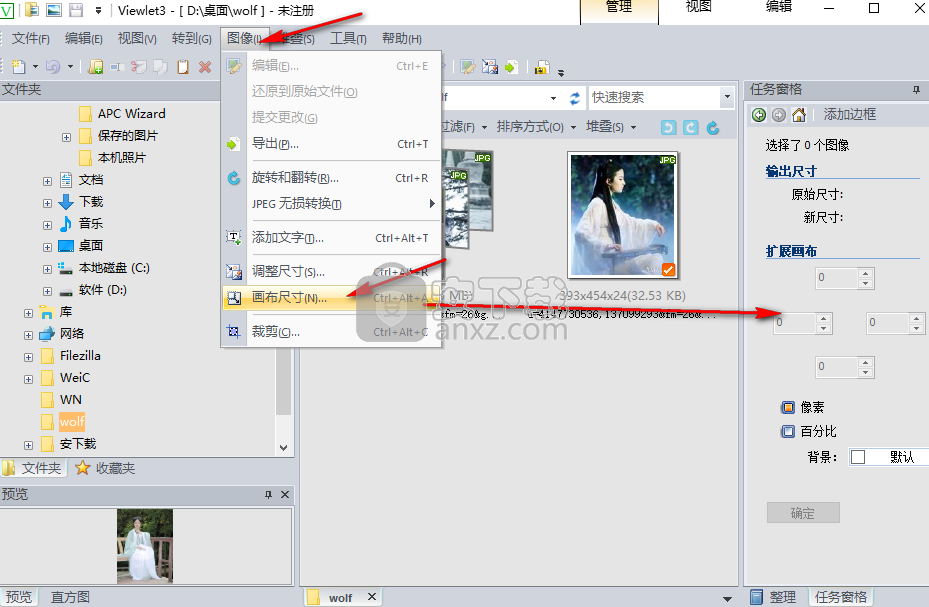Select the wolf folder in the tree

coord(72,422)
